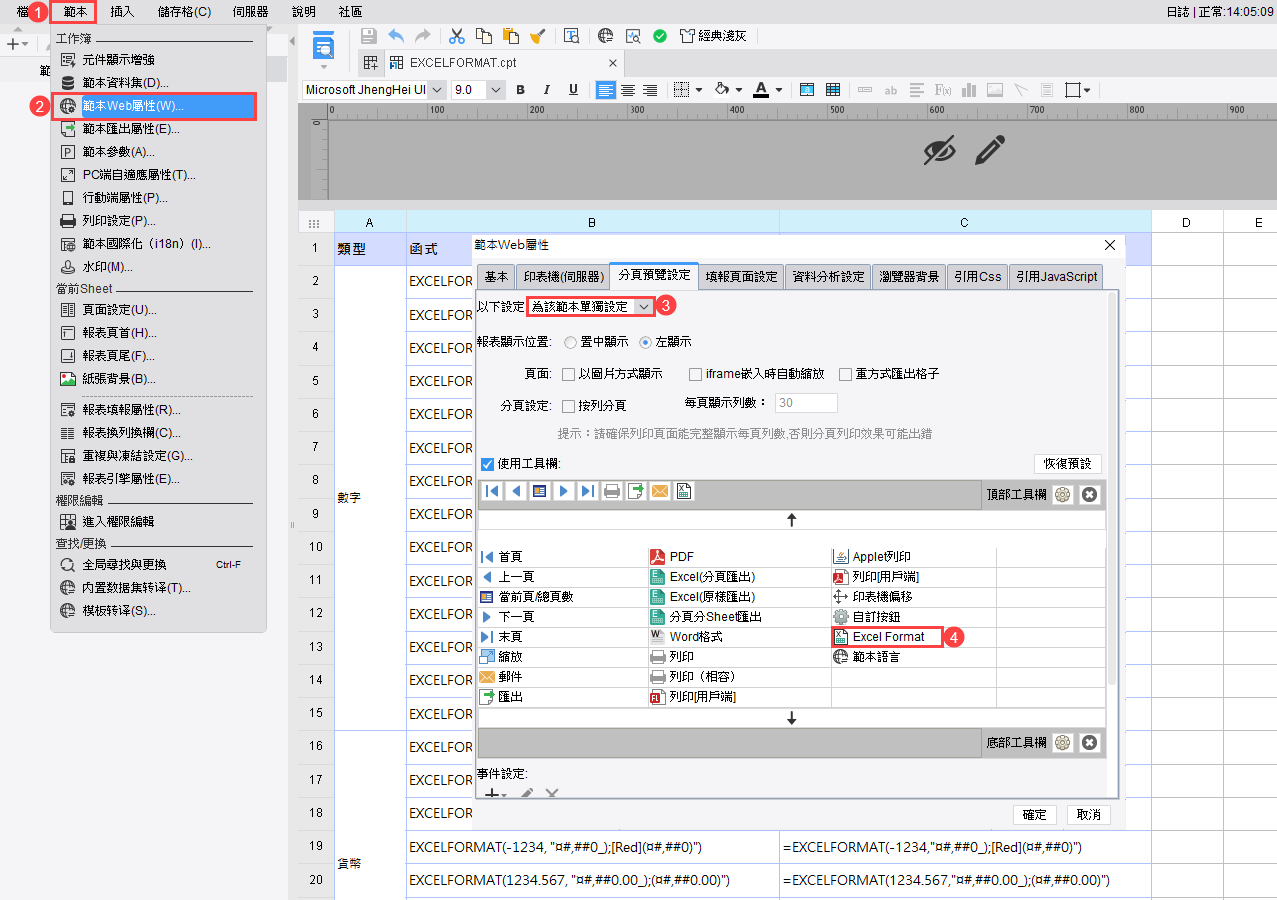Click the format painter brush icon
The width and height of the screenshot is (1277, 900).
pos(538,36)
